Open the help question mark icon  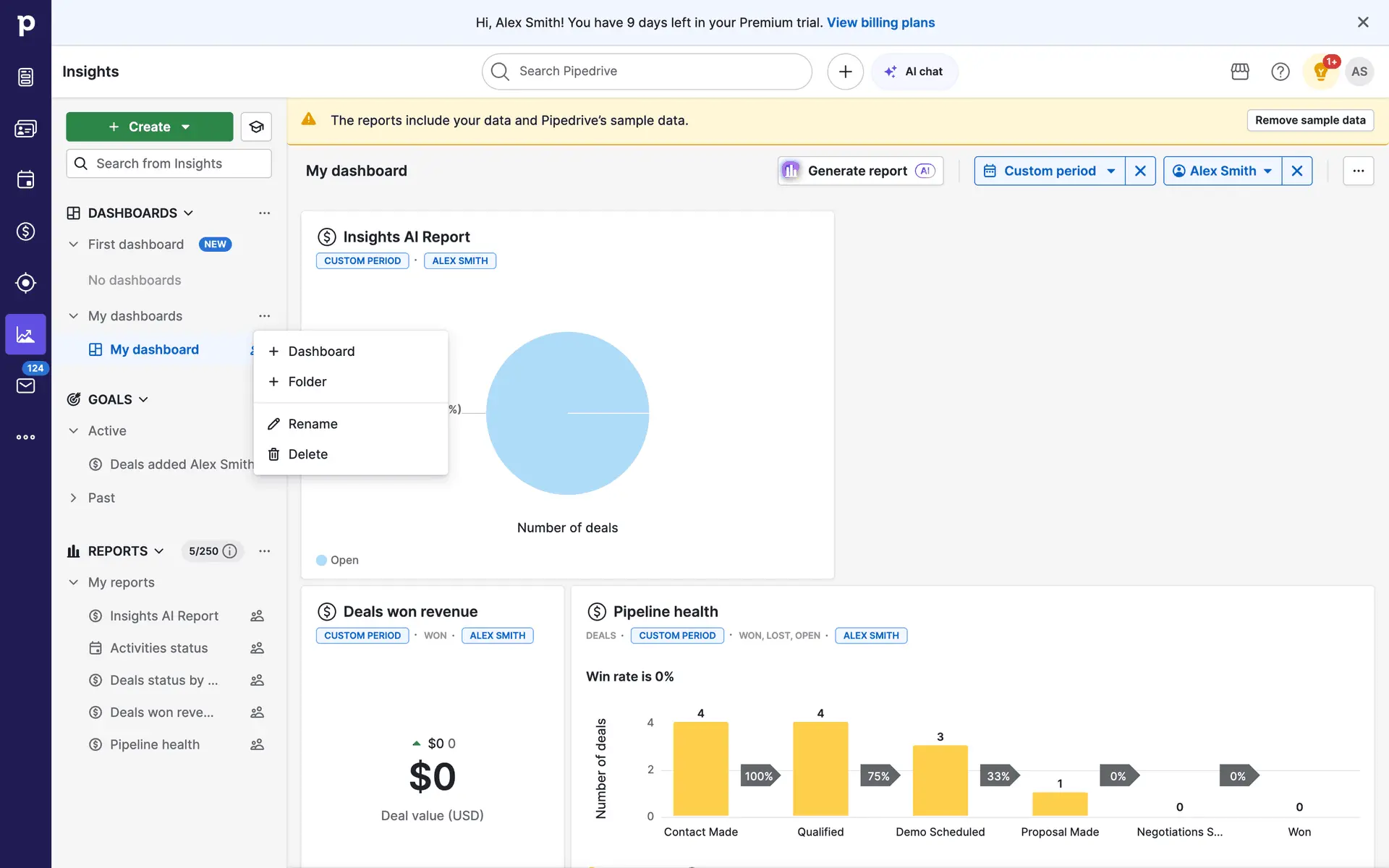point(1280,72)
